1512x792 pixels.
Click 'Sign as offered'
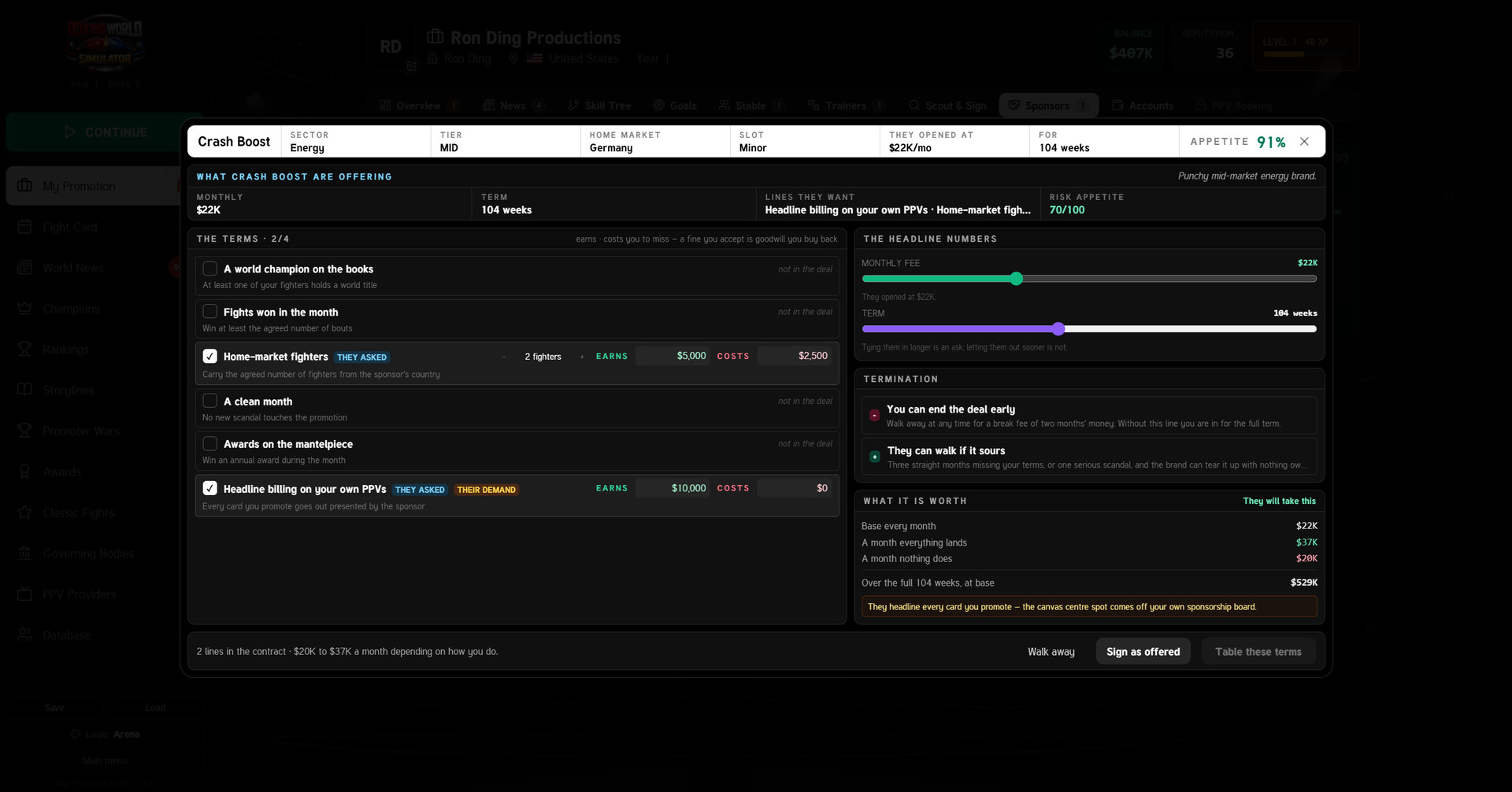click(1143, 652)
